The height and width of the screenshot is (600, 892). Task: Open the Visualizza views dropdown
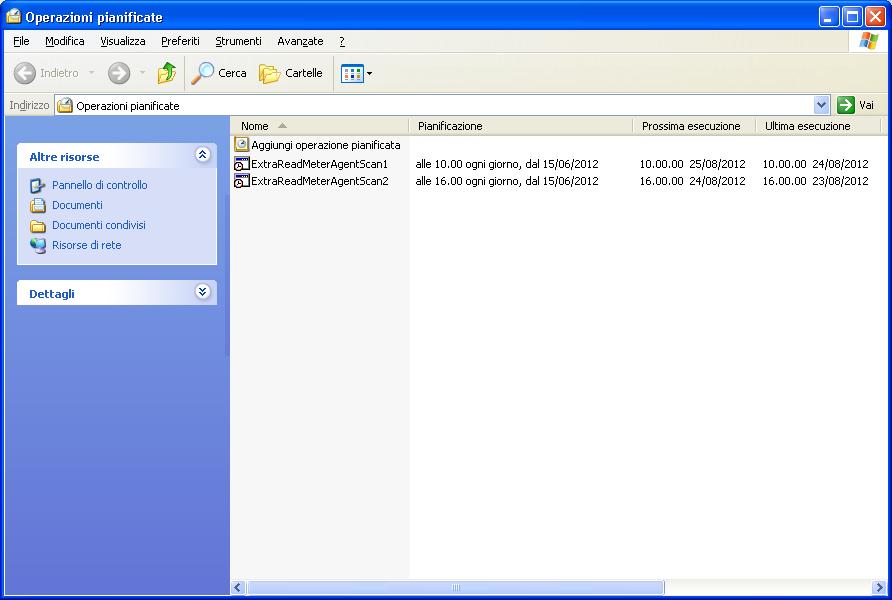[x=357, y=73]
